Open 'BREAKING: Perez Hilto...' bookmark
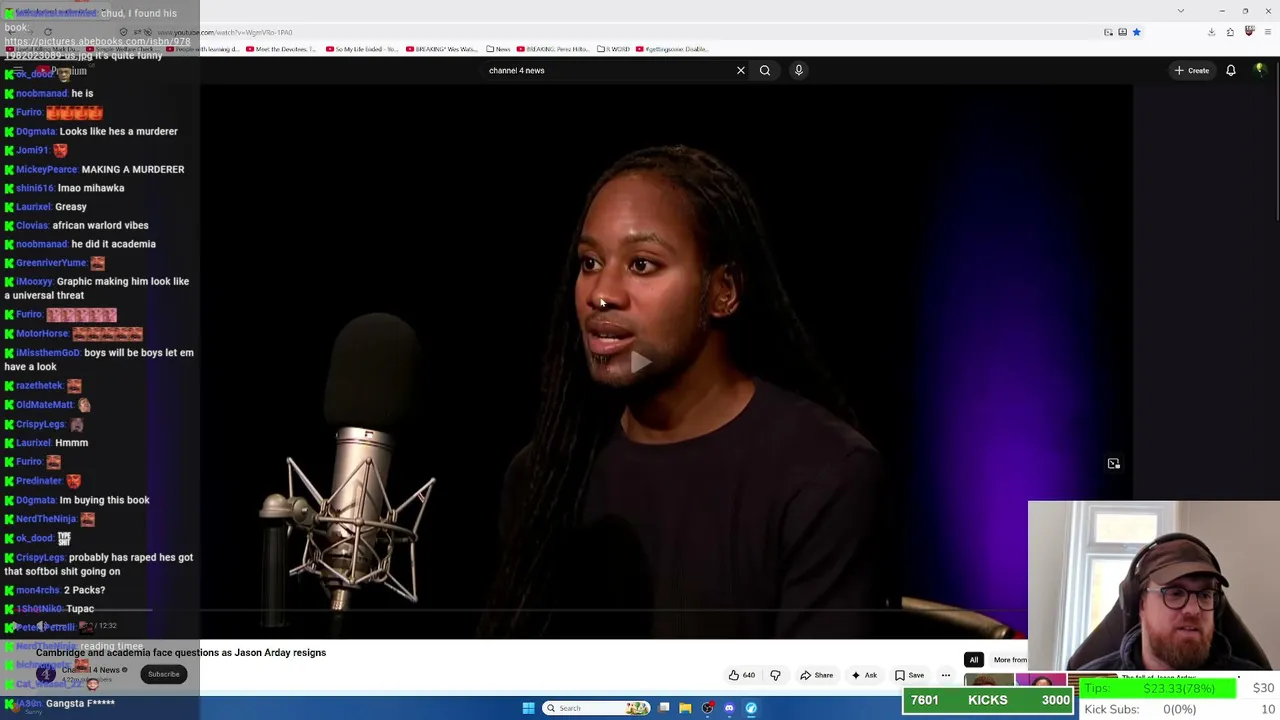This screenshot has width=1280, height=720. [x=553, y=49]
